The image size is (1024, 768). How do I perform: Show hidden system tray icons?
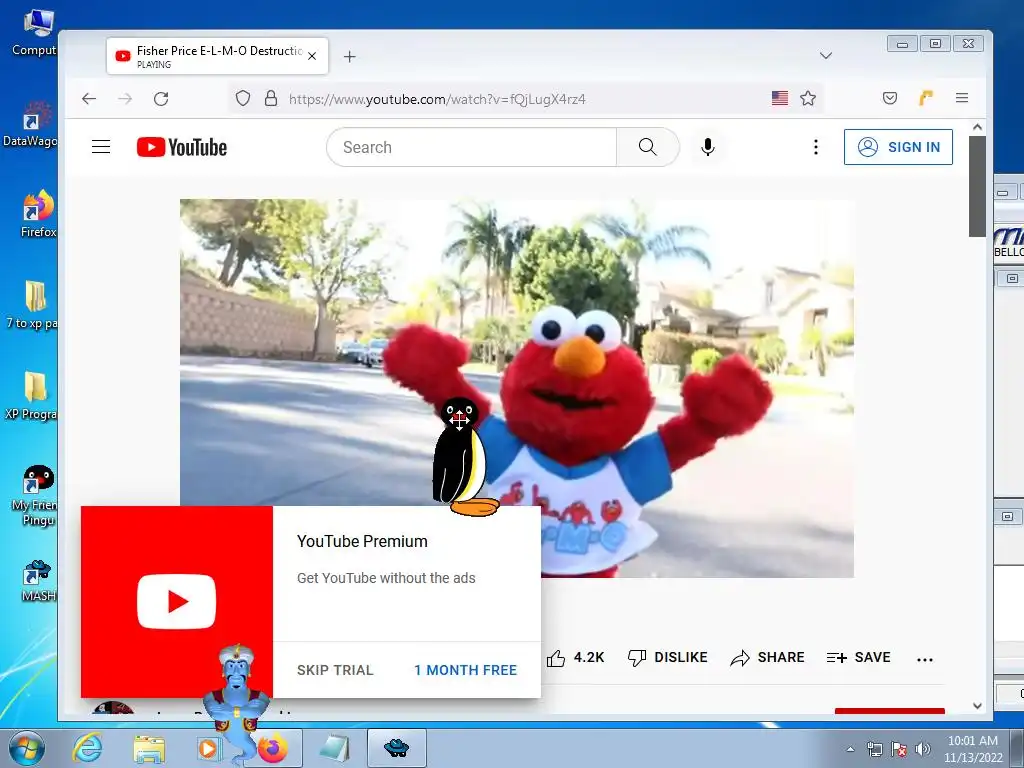pyautogui.click(x=850, y=749)
